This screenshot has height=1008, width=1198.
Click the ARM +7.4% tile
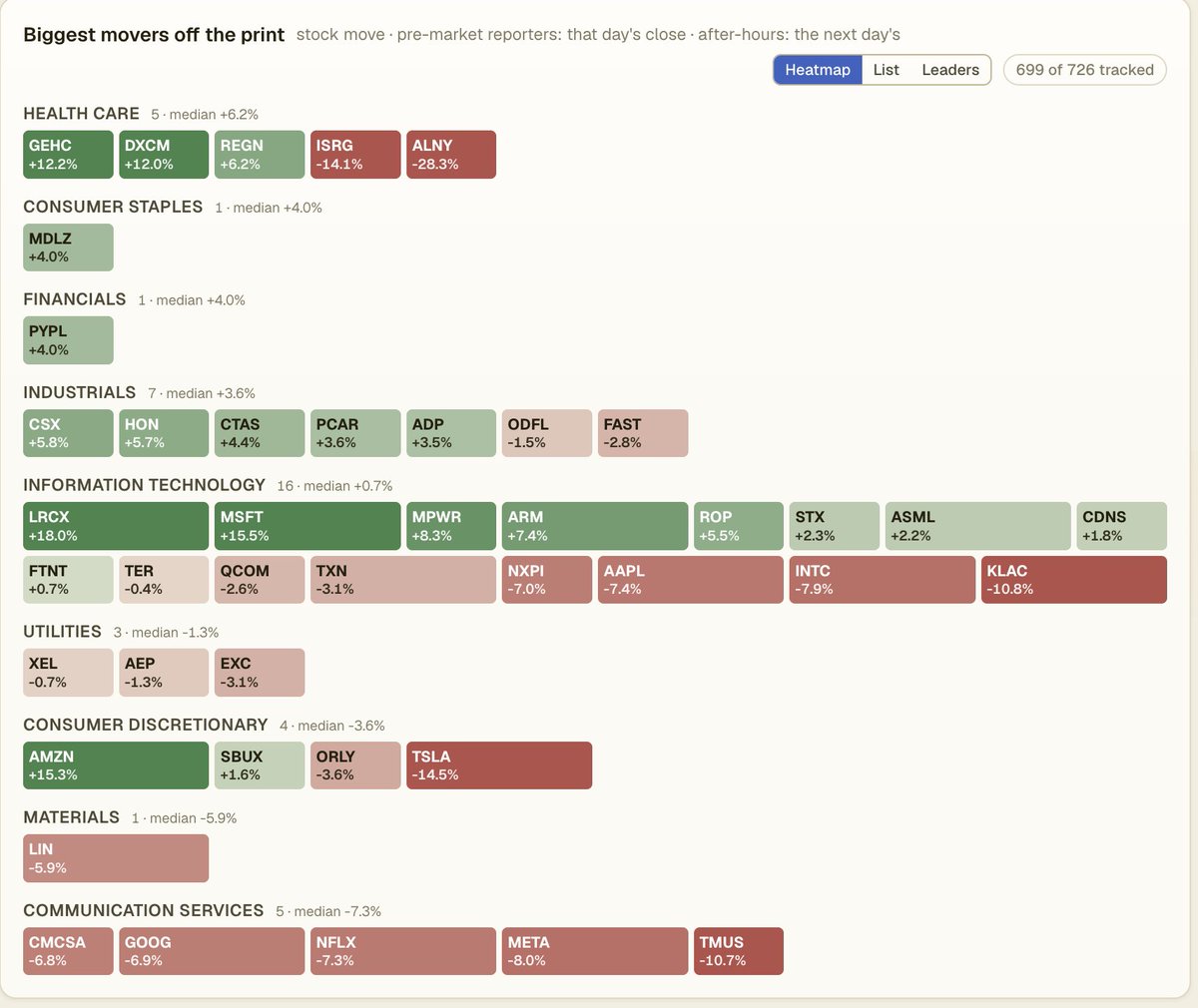point(595,526)
